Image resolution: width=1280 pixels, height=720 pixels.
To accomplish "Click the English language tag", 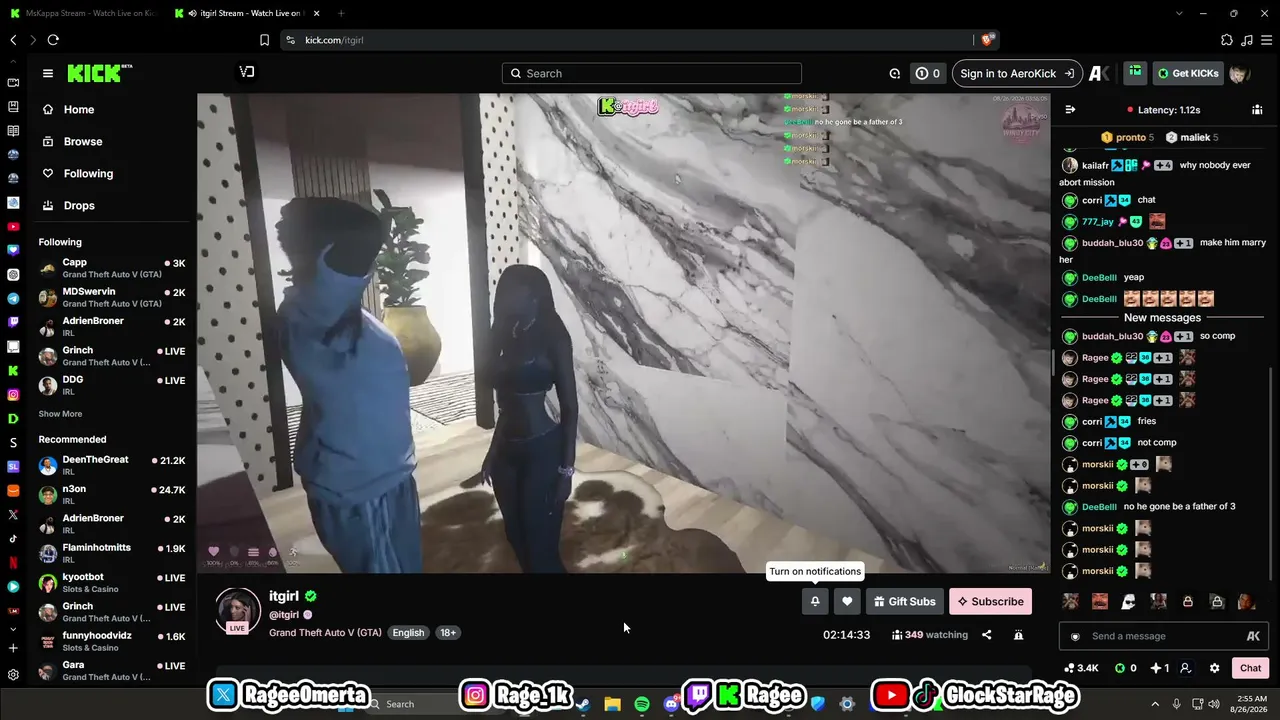I will click(408, 633).
